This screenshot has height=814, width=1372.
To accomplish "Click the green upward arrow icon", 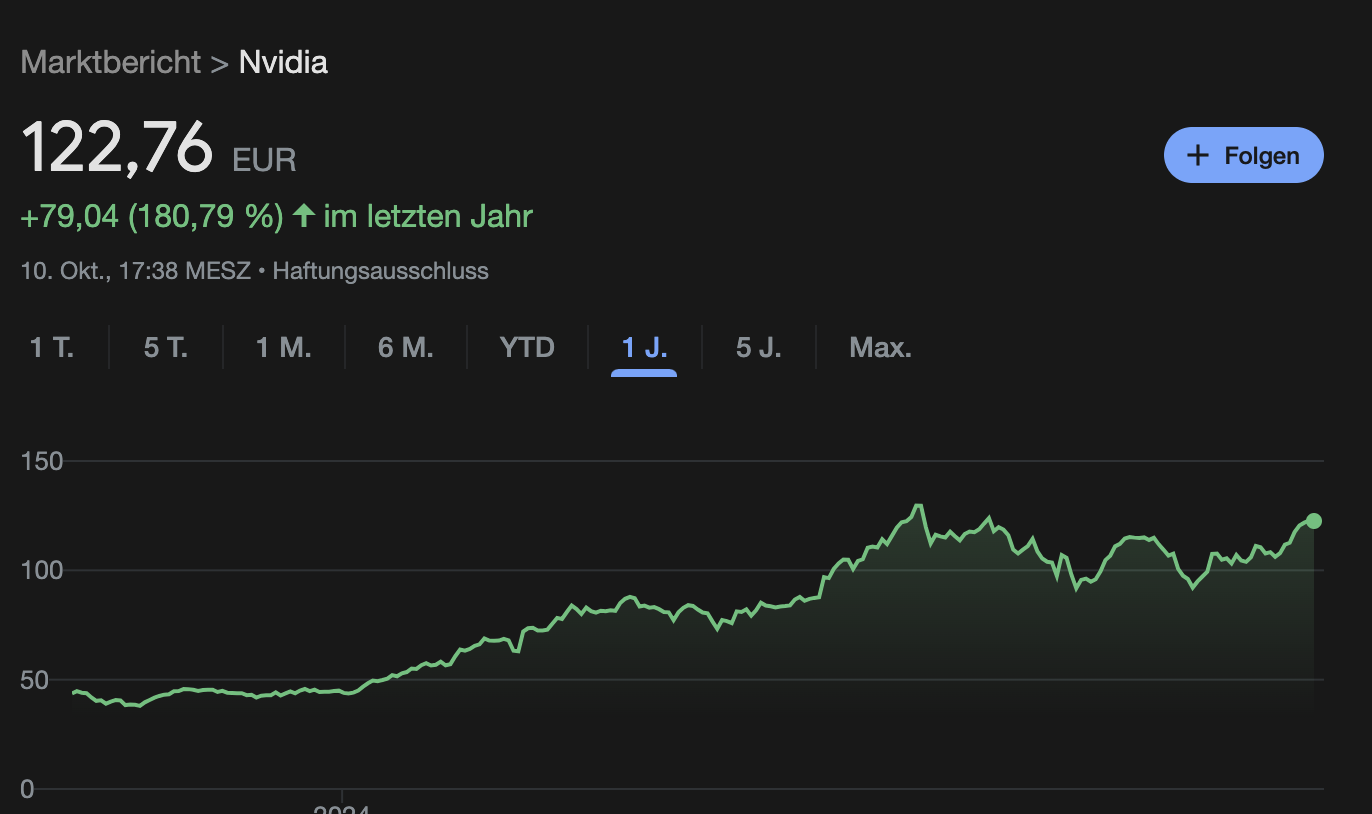I will point(304,216).
